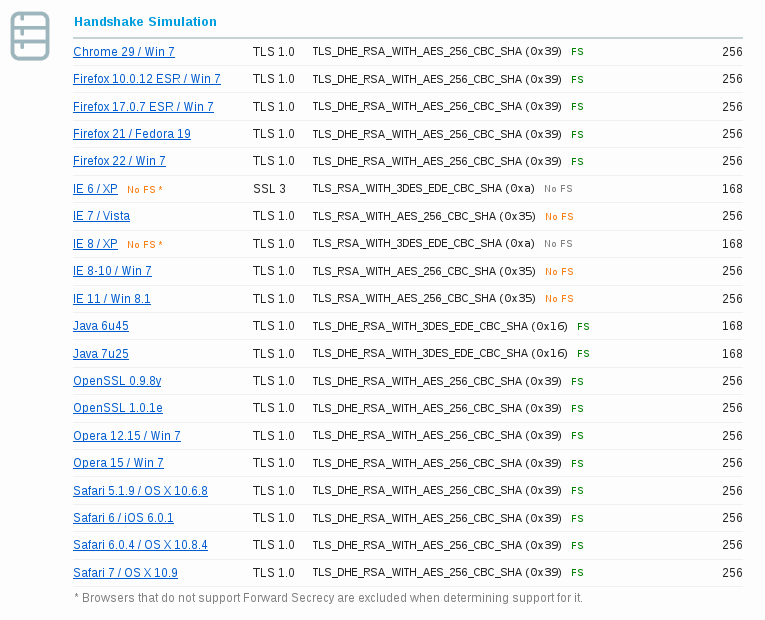765x620 pixels.
Task: Click the handshake simulation table icon
Action: point(30,36)
